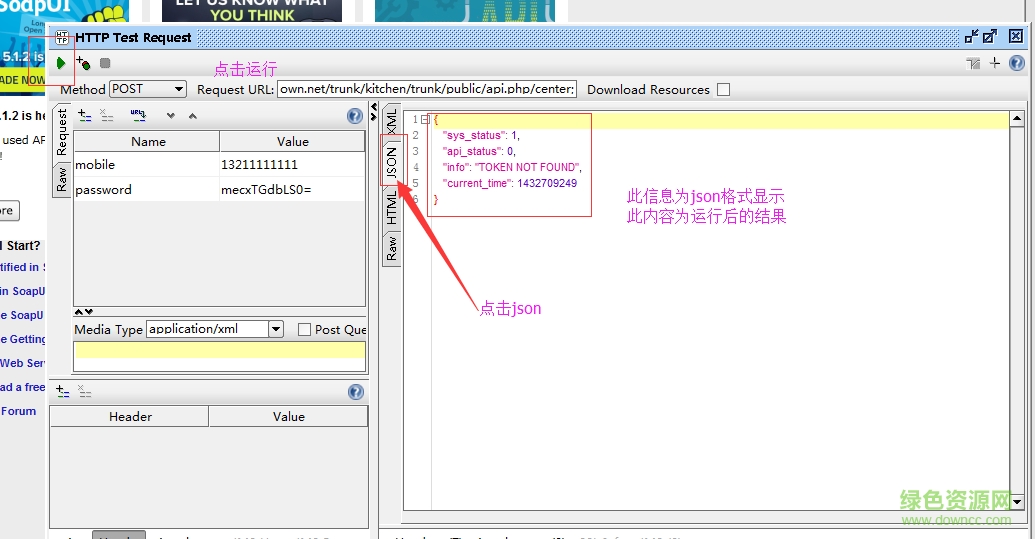Open help for the headers table
Viewport: 1035px width, 539px height.
pos(356,392)
